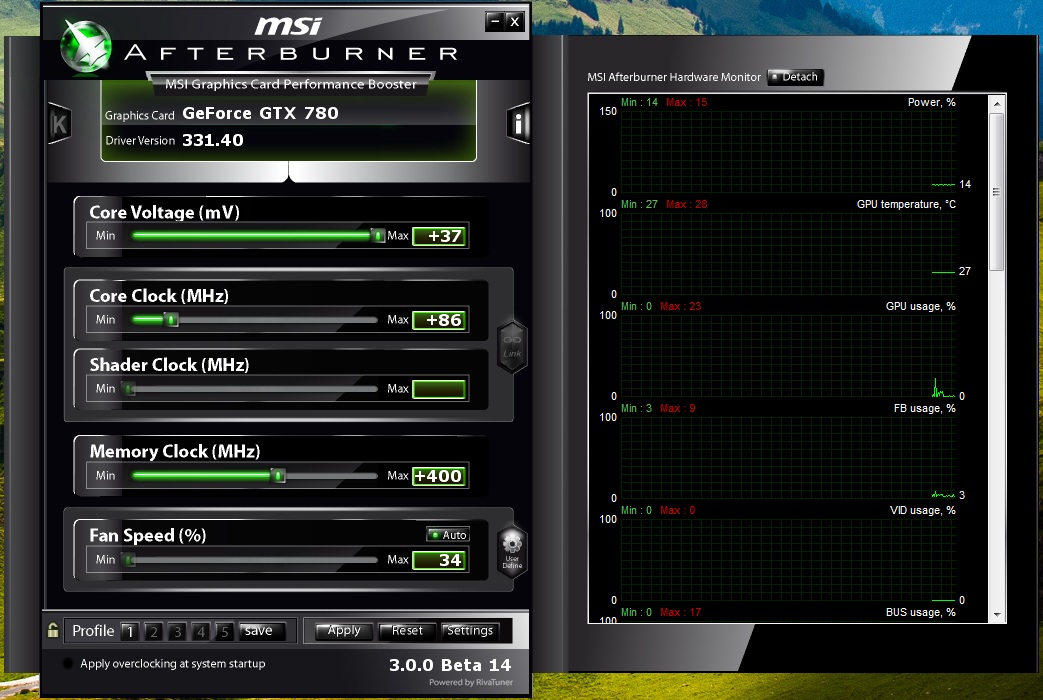Click the hardware monitor scrollbar thumb
Image resolution: width=1043 pixels, height=700 pixels.
coord(996,192)
